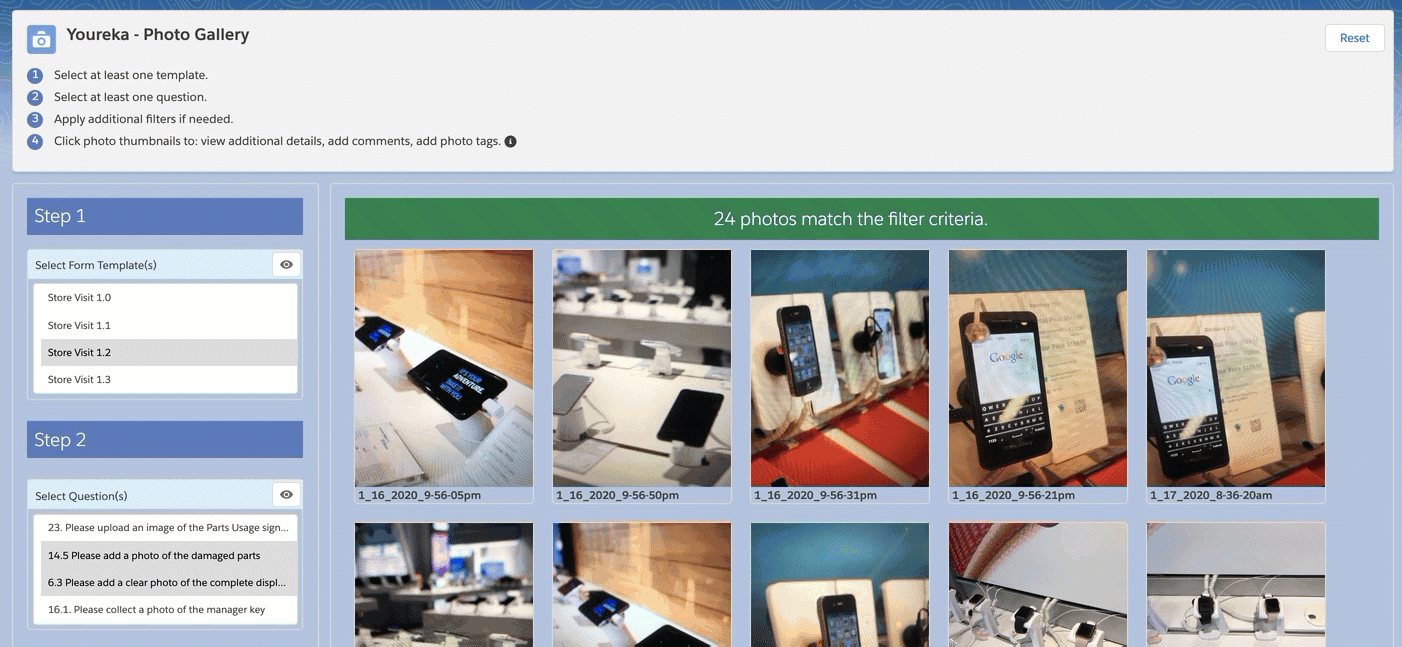Toggle eye icon for Select Question(s)
Viewport: 1402px width, 647px height.
(286, 495)
